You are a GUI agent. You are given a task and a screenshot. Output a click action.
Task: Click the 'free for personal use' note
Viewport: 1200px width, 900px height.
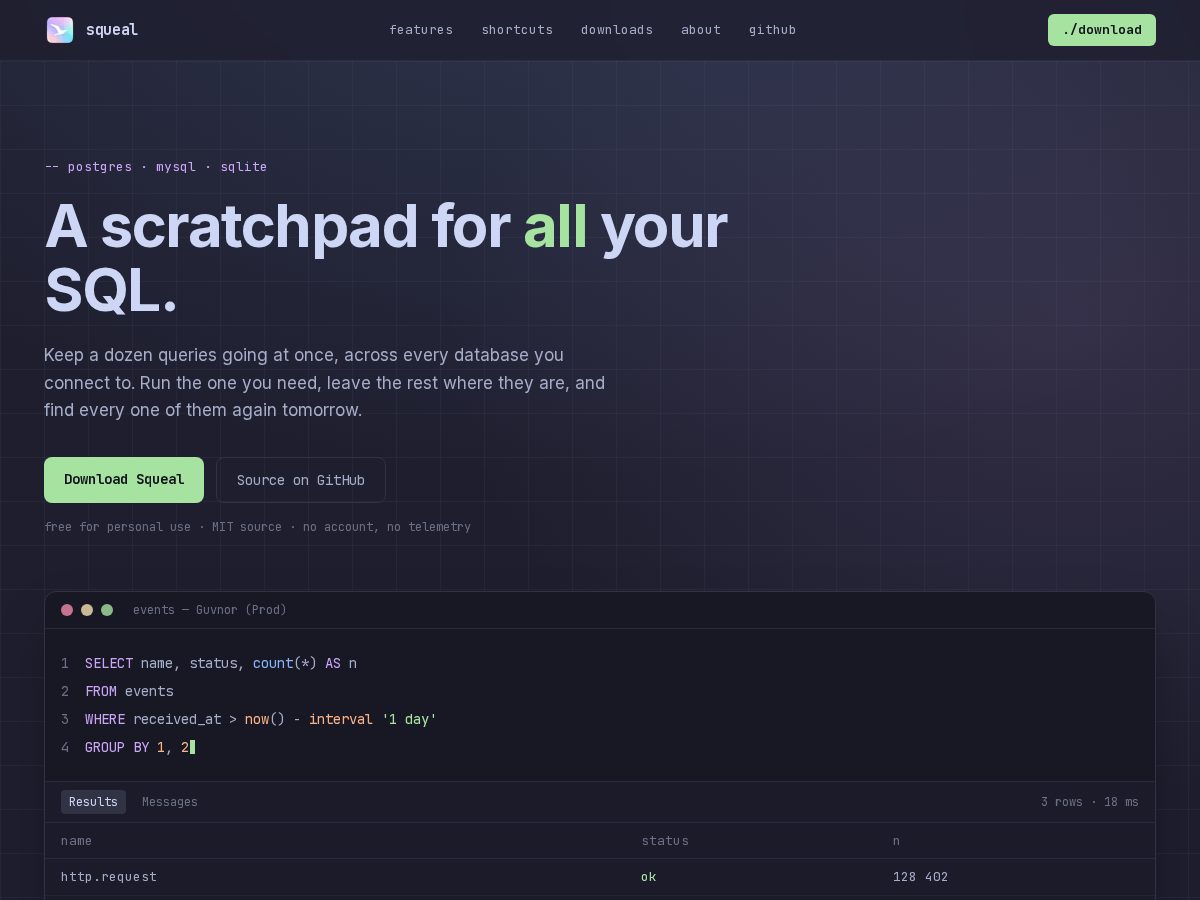[x=257, y=527]
